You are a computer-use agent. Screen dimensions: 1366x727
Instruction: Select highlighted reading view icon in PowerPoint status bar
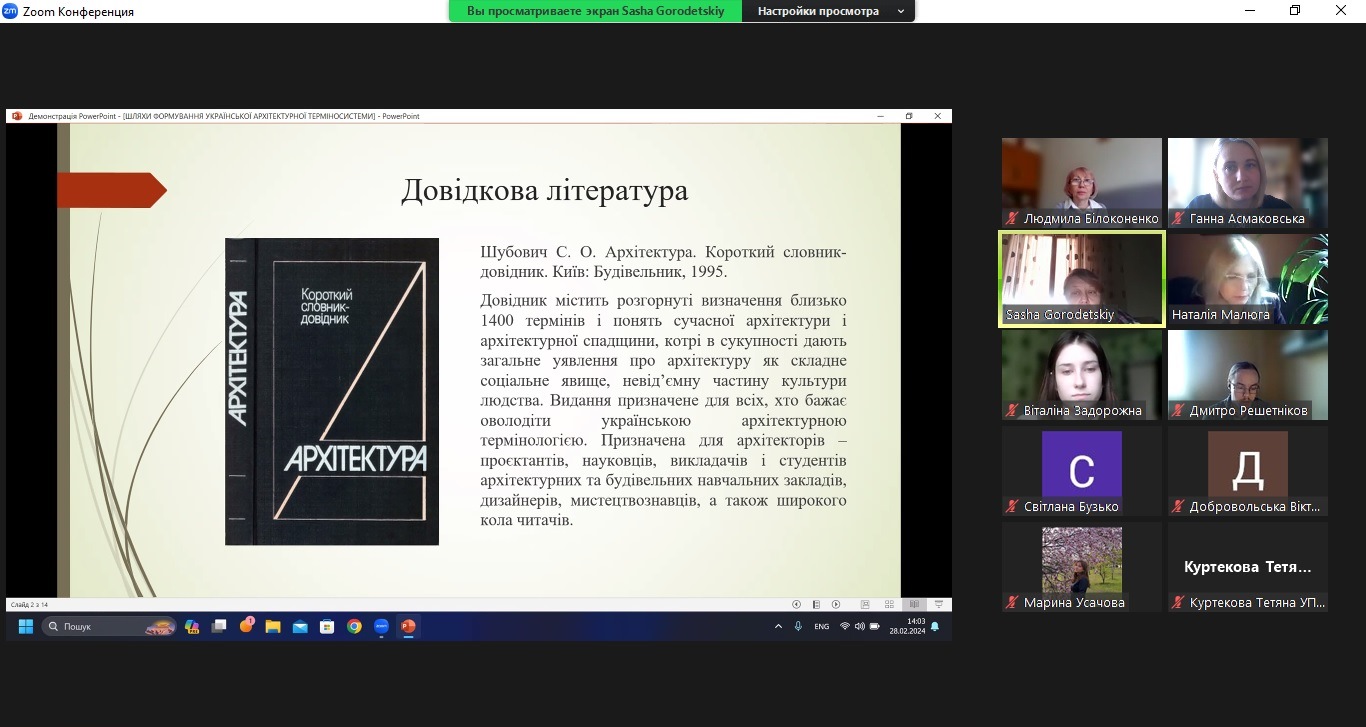click(x=913, y=604)
